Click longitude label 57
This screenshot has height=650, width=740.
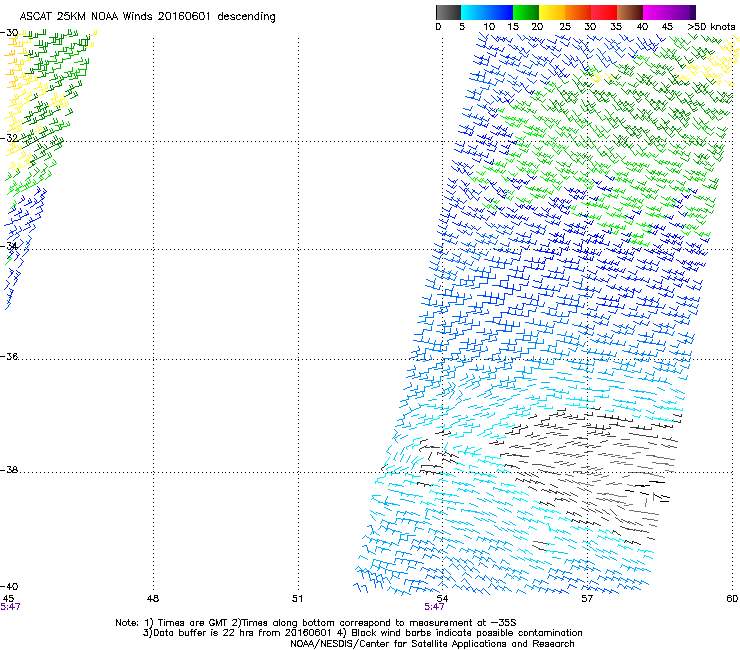click(587, 599)
